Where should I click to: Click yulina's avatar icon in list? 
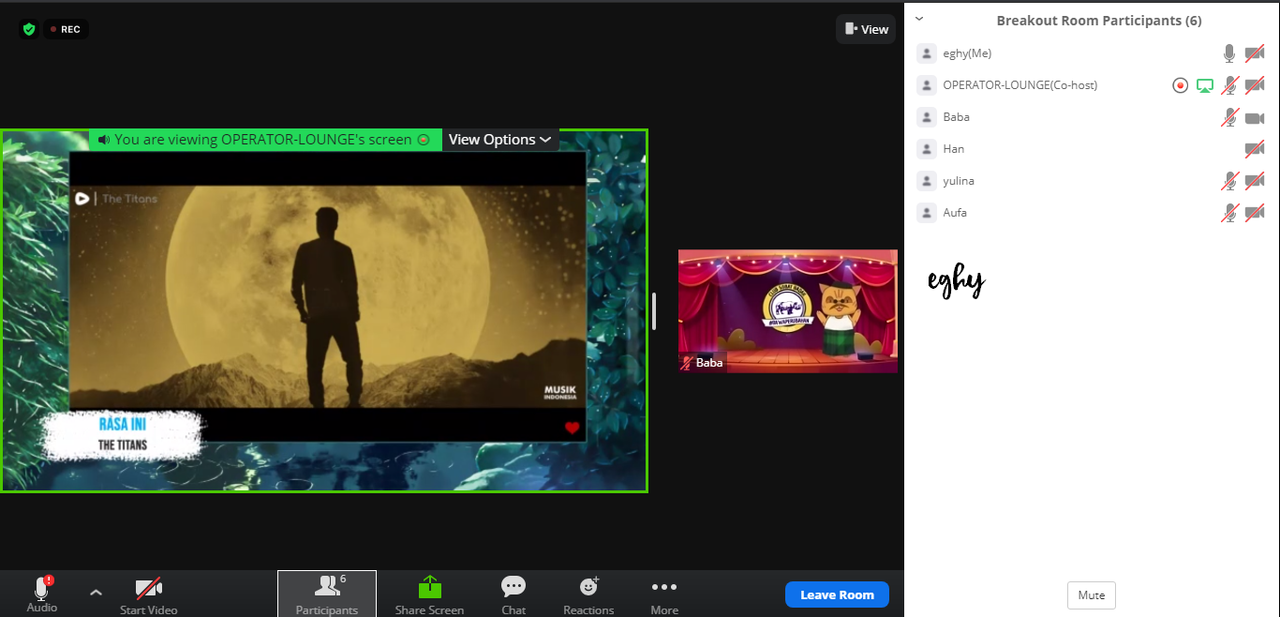(x=926, y=182)
